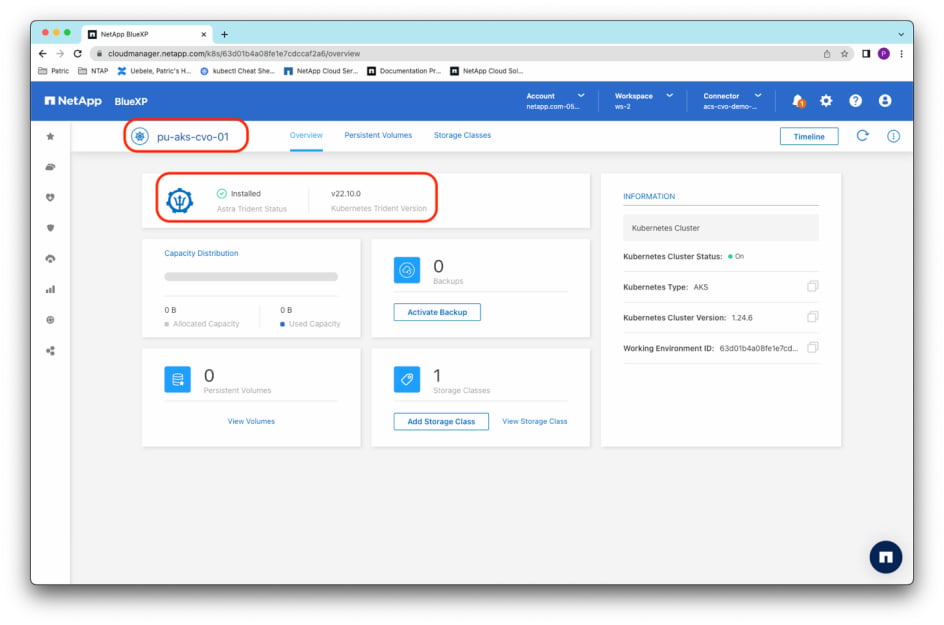Screen dimensions: 944x625
Task: Click the share icon in address bar
Action: (x=827, y=54)
